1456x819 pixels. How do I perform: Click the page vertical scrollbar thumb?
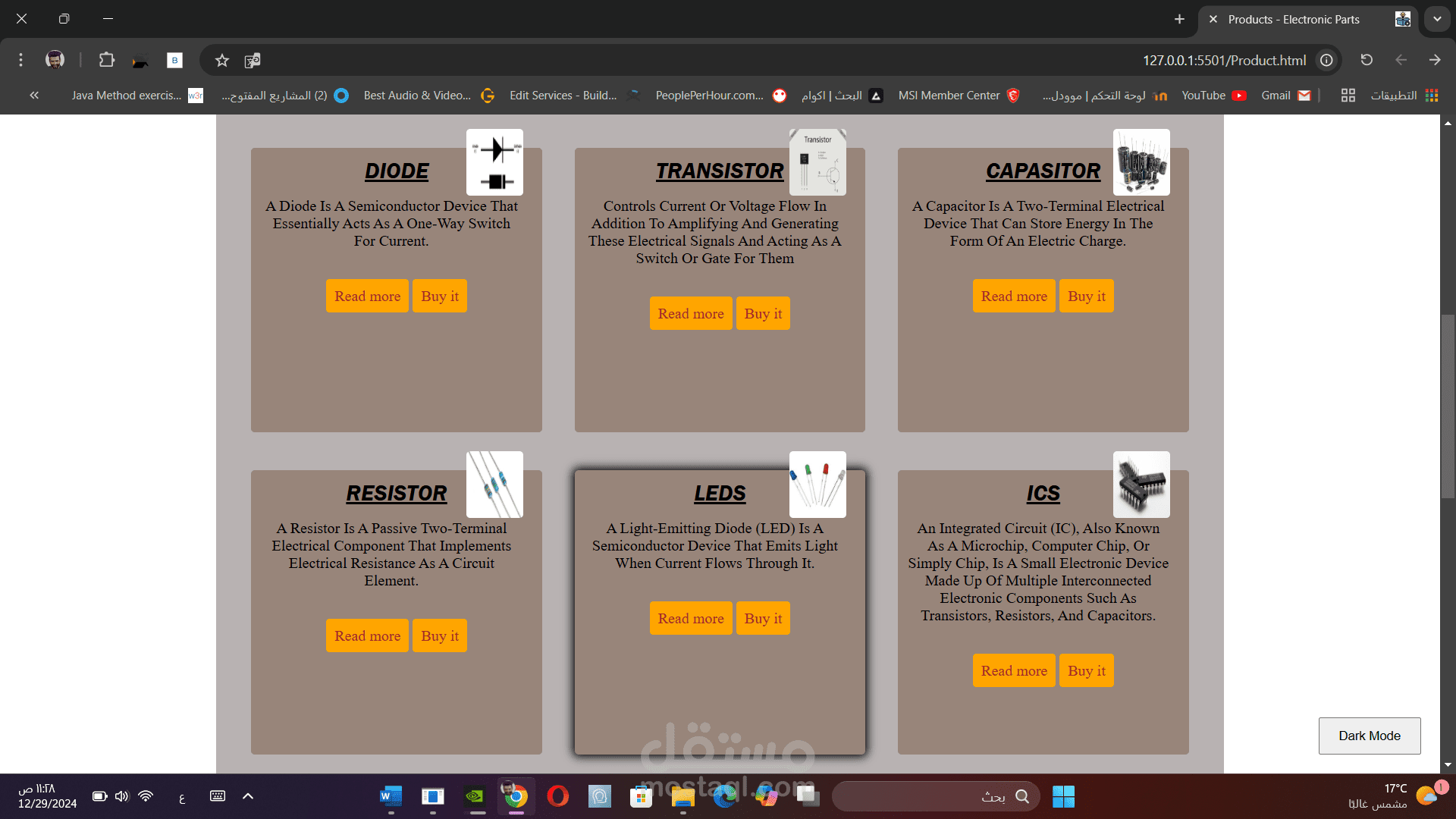[x=1448, y=406]
